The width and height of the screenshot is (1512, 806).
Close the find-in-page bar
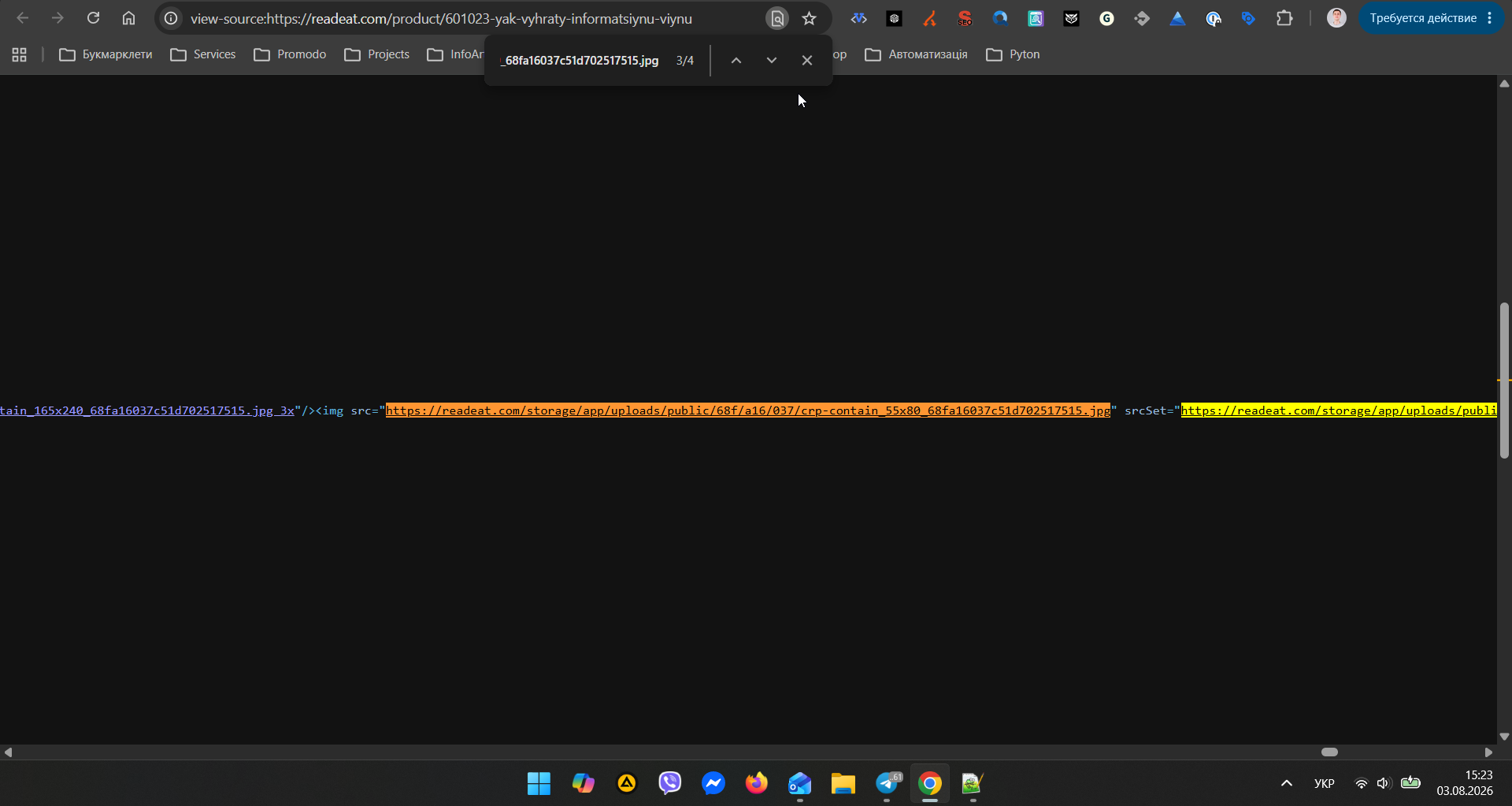coord(807,61)
